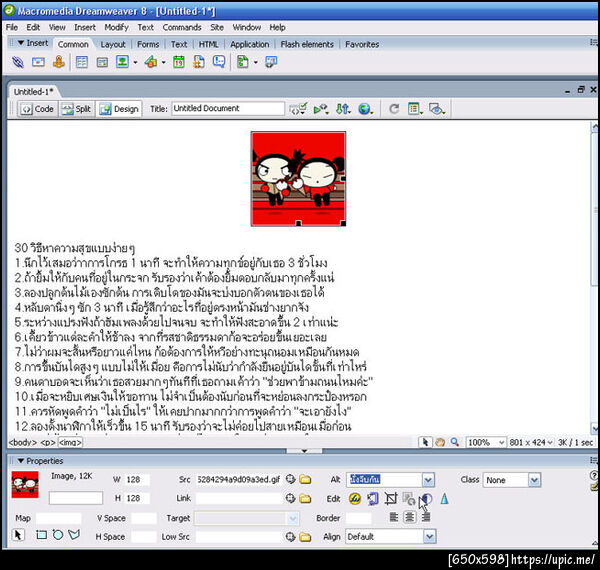This screenshot has width=600, height=570.
Task: Insert a Server-Side Include
Action: [x=199, y=62]
